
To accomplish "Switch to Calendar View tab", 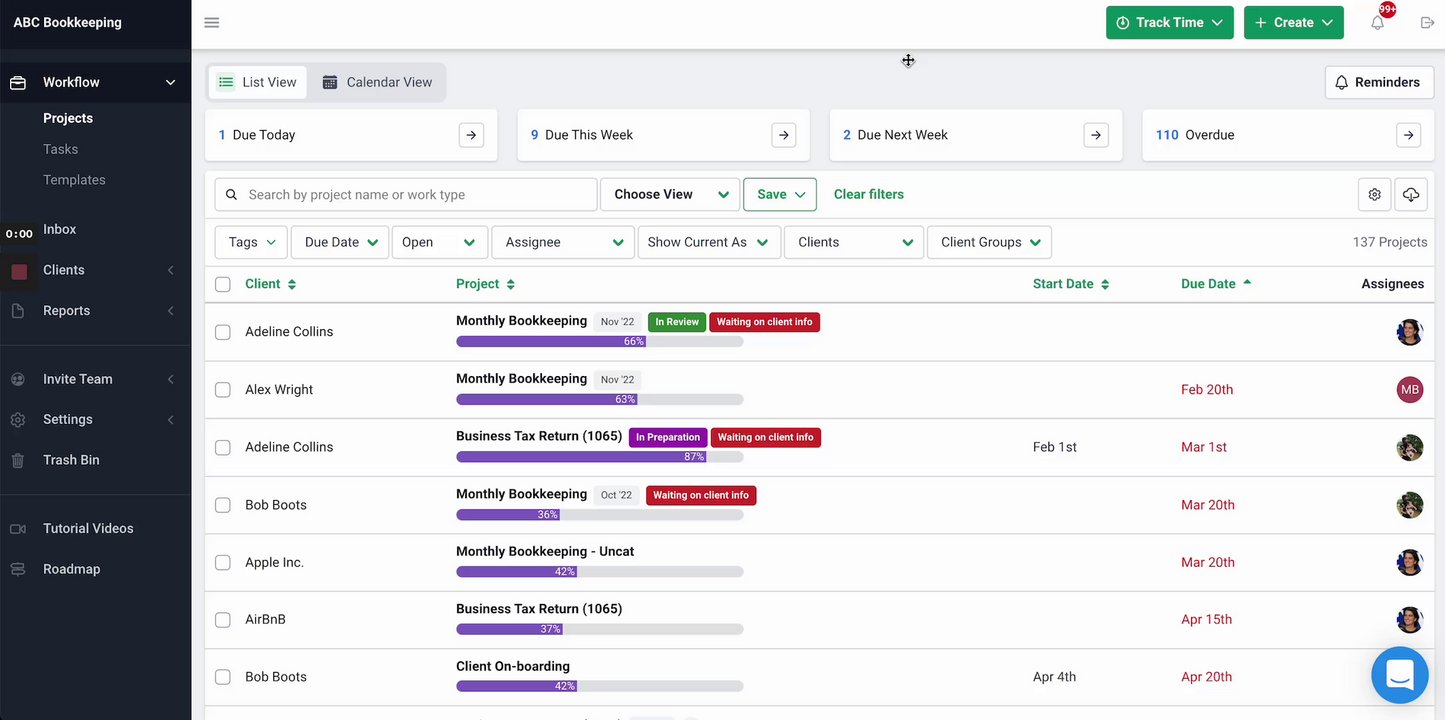I will (377, 82).
